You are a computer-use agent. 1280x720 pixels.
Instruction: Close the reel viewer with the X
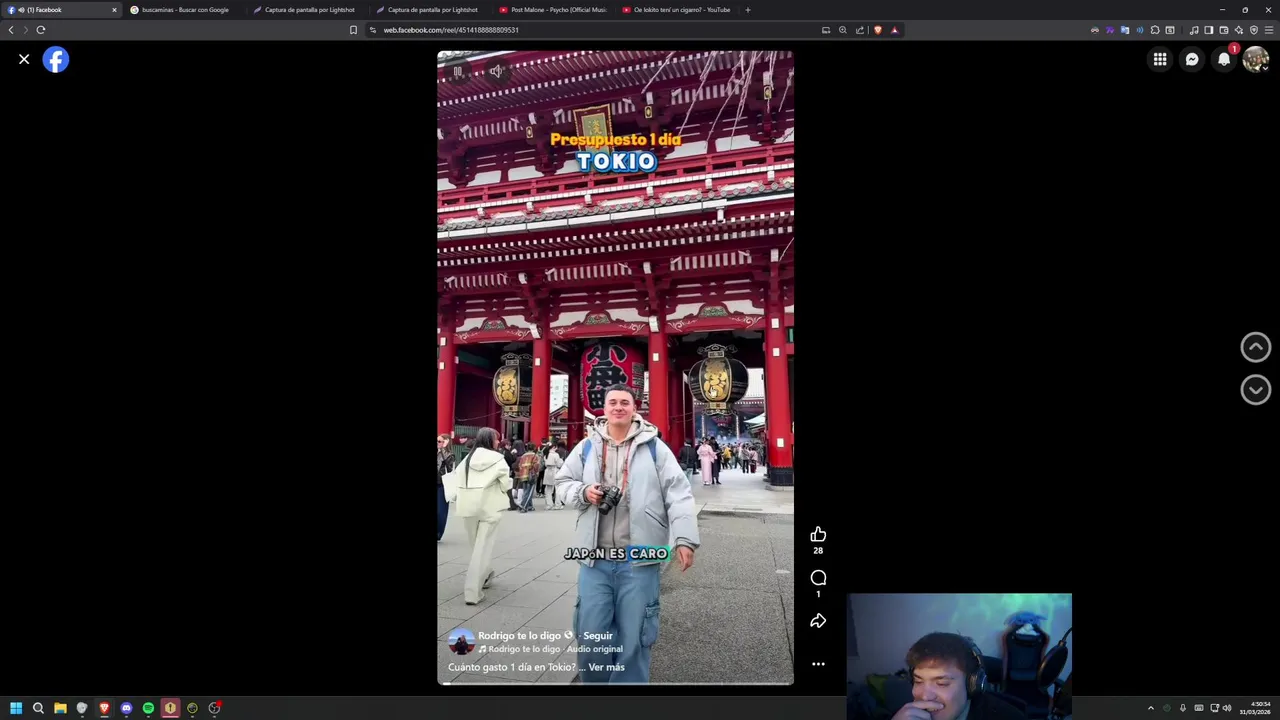tap(24, 60)
